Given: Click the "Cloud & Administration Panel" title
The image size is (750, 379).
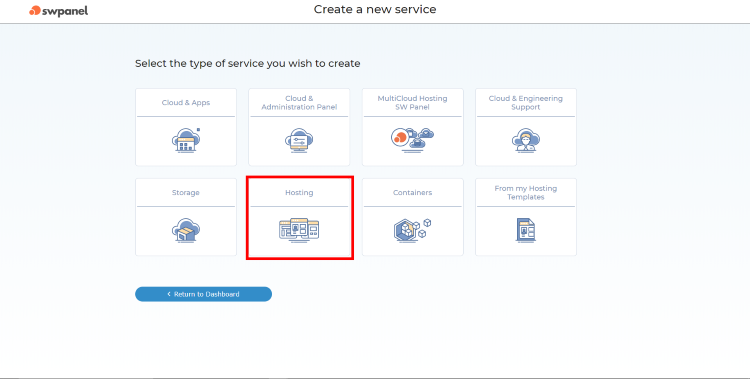Looking at the screenshot, I should [299, 103].
